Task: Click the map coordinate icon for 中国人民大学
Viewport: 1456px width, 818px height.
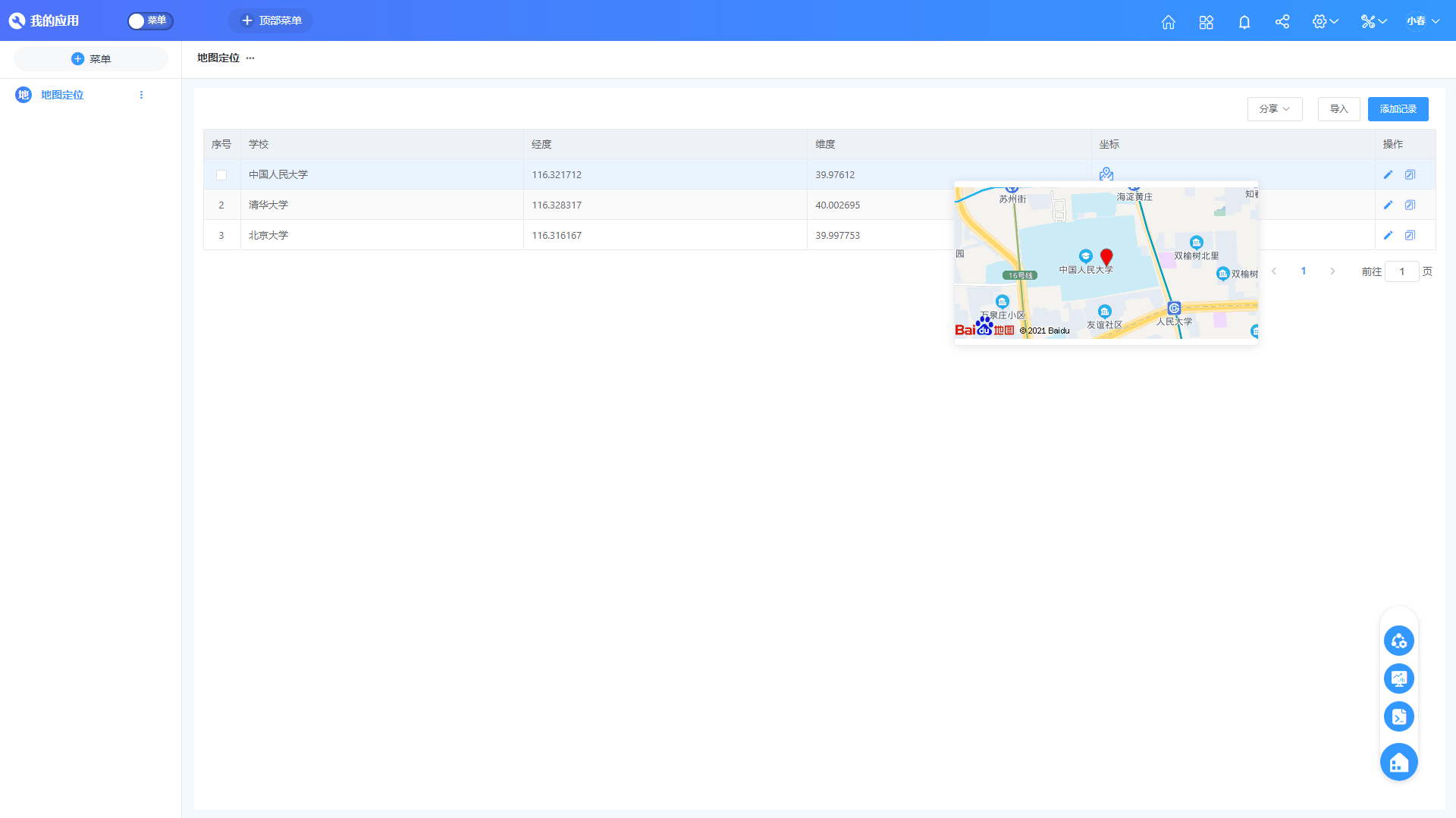Action: [1106, 174]
